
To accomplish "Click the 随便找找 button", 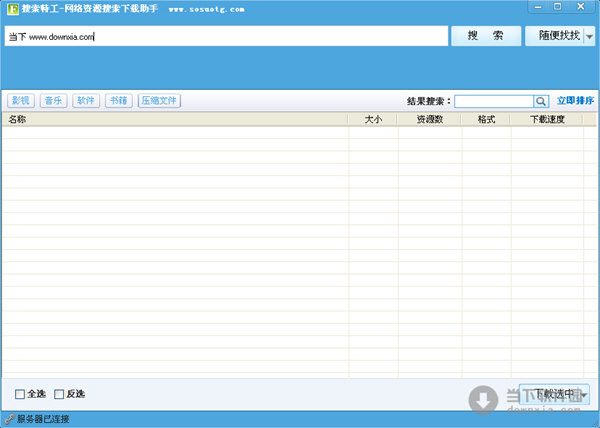I will (553, 36).
